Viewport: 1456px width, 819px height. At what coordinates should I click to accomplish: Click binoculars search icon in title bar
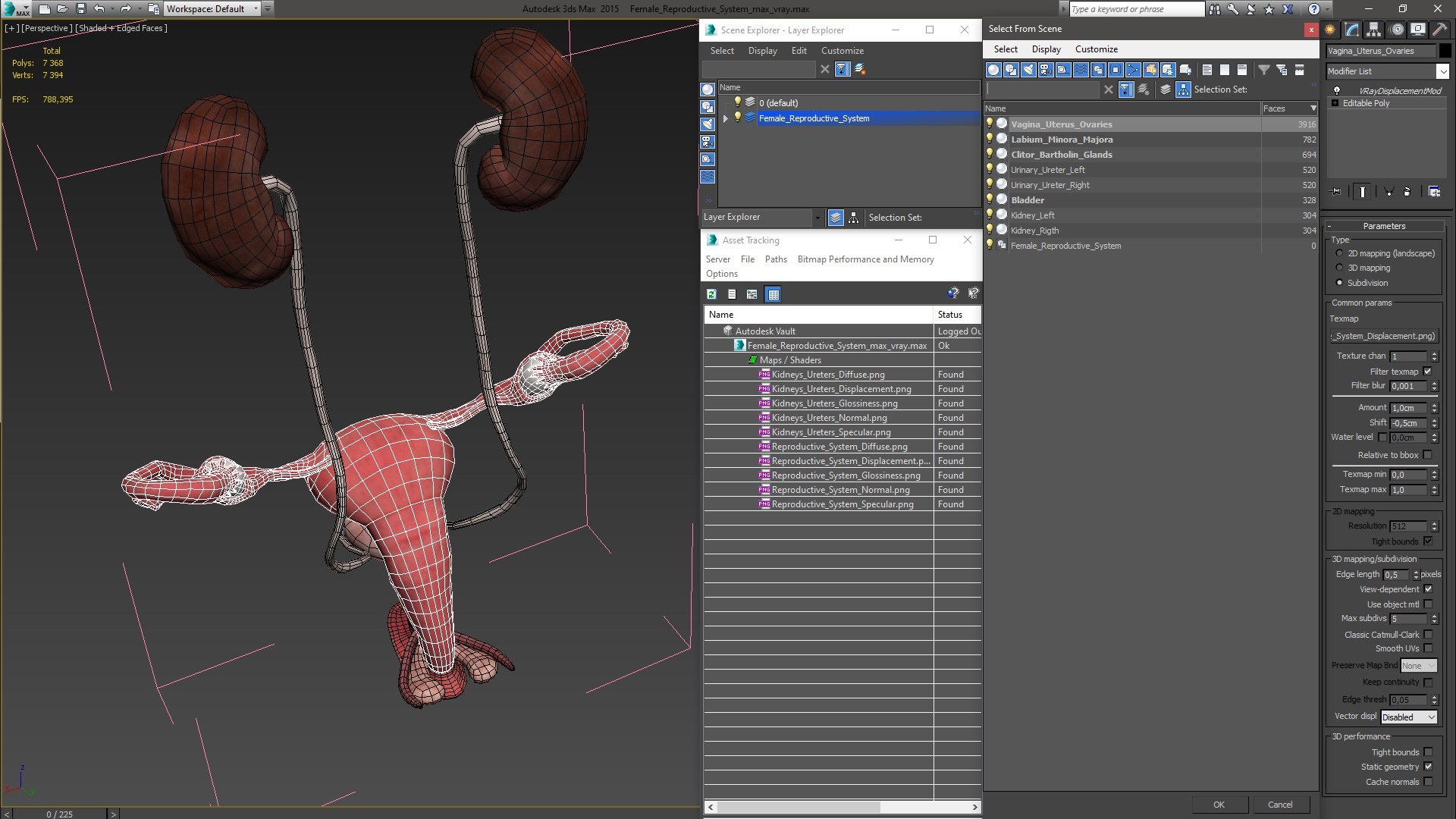tap(1215, 9)
